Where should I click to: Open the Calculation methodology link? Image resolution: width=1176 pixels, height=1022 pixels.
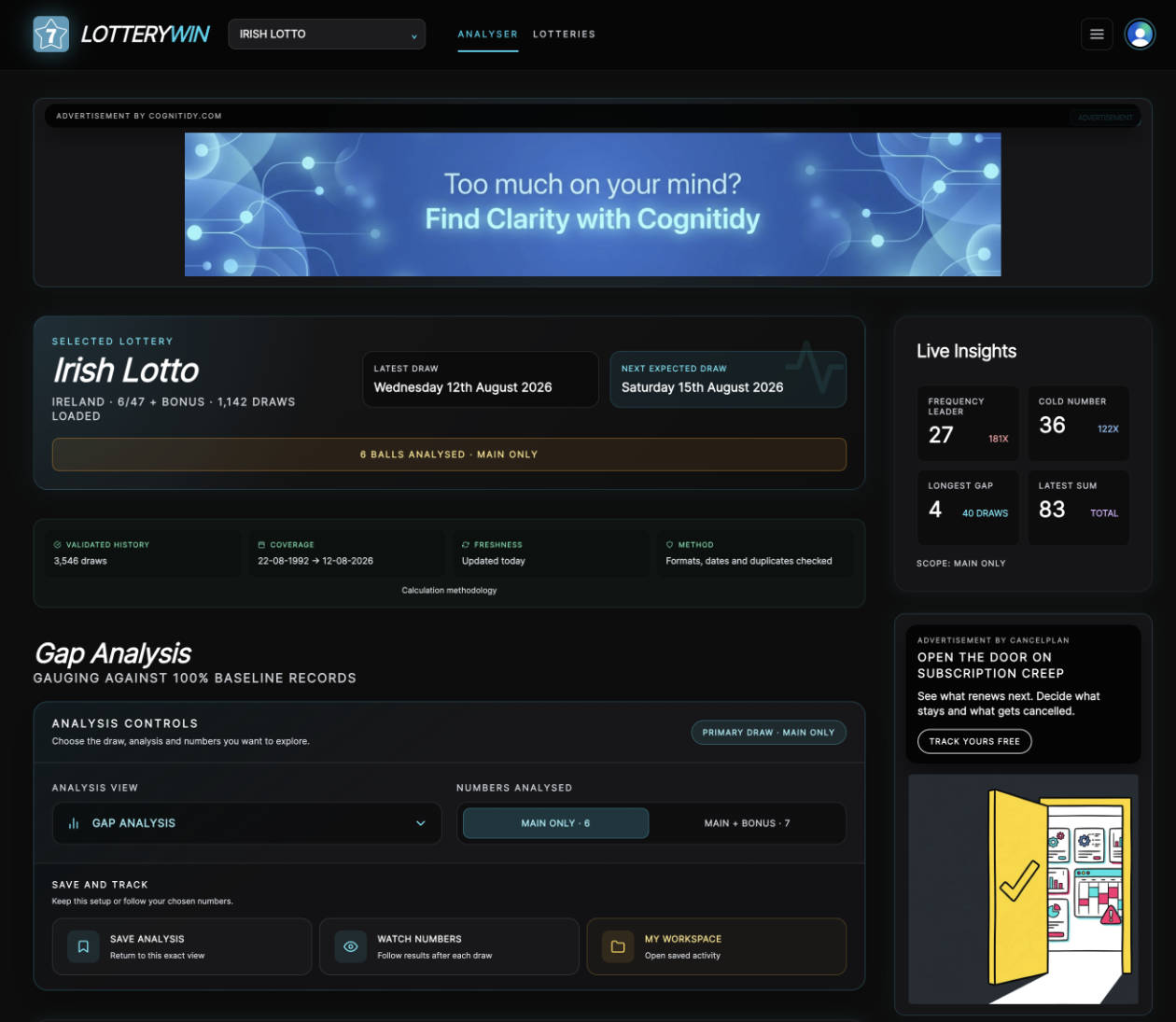tap(449, 590)
